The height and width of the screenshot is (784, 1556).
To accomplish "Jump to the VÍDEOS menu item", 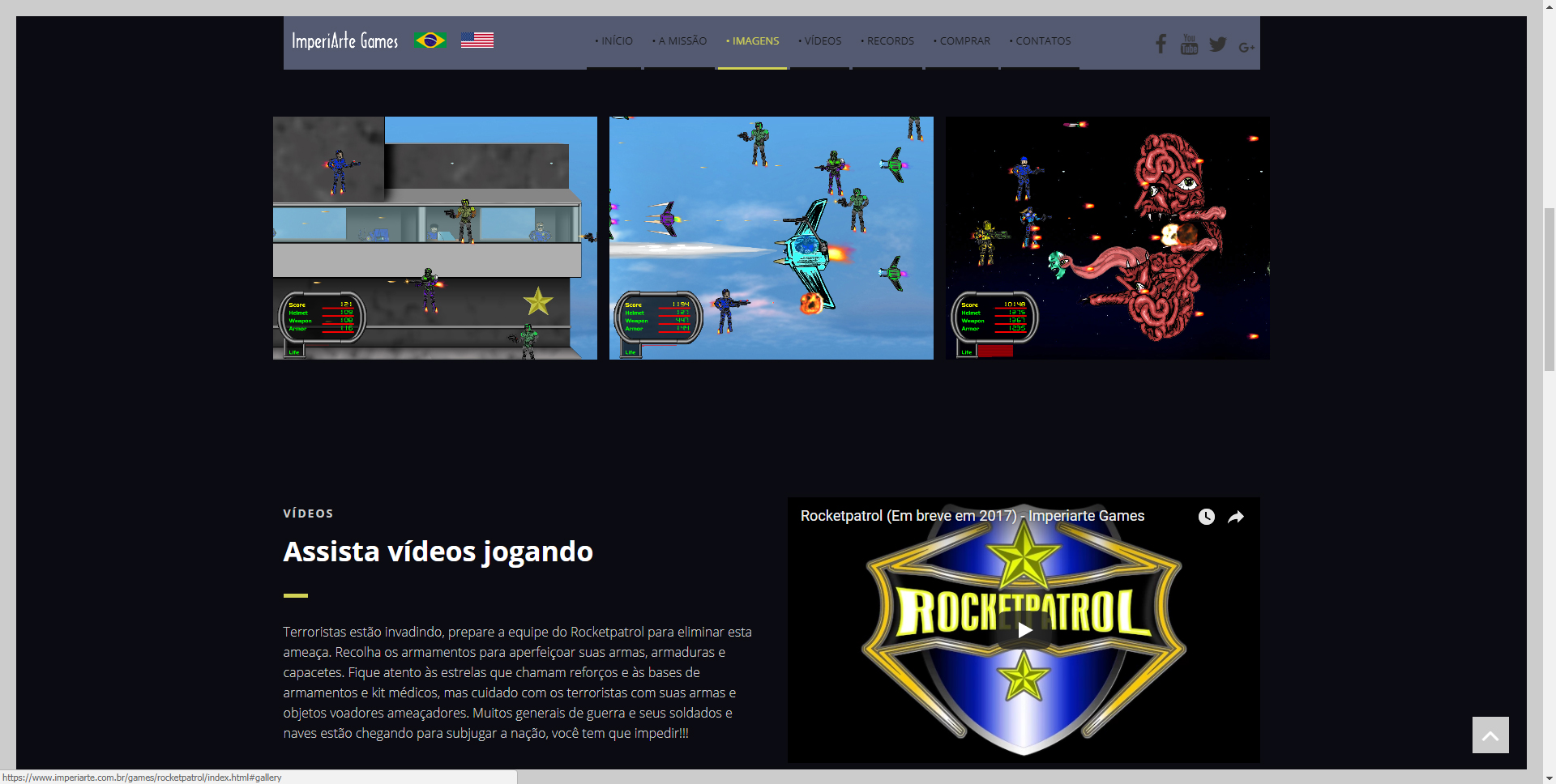I will click(819, 41).
